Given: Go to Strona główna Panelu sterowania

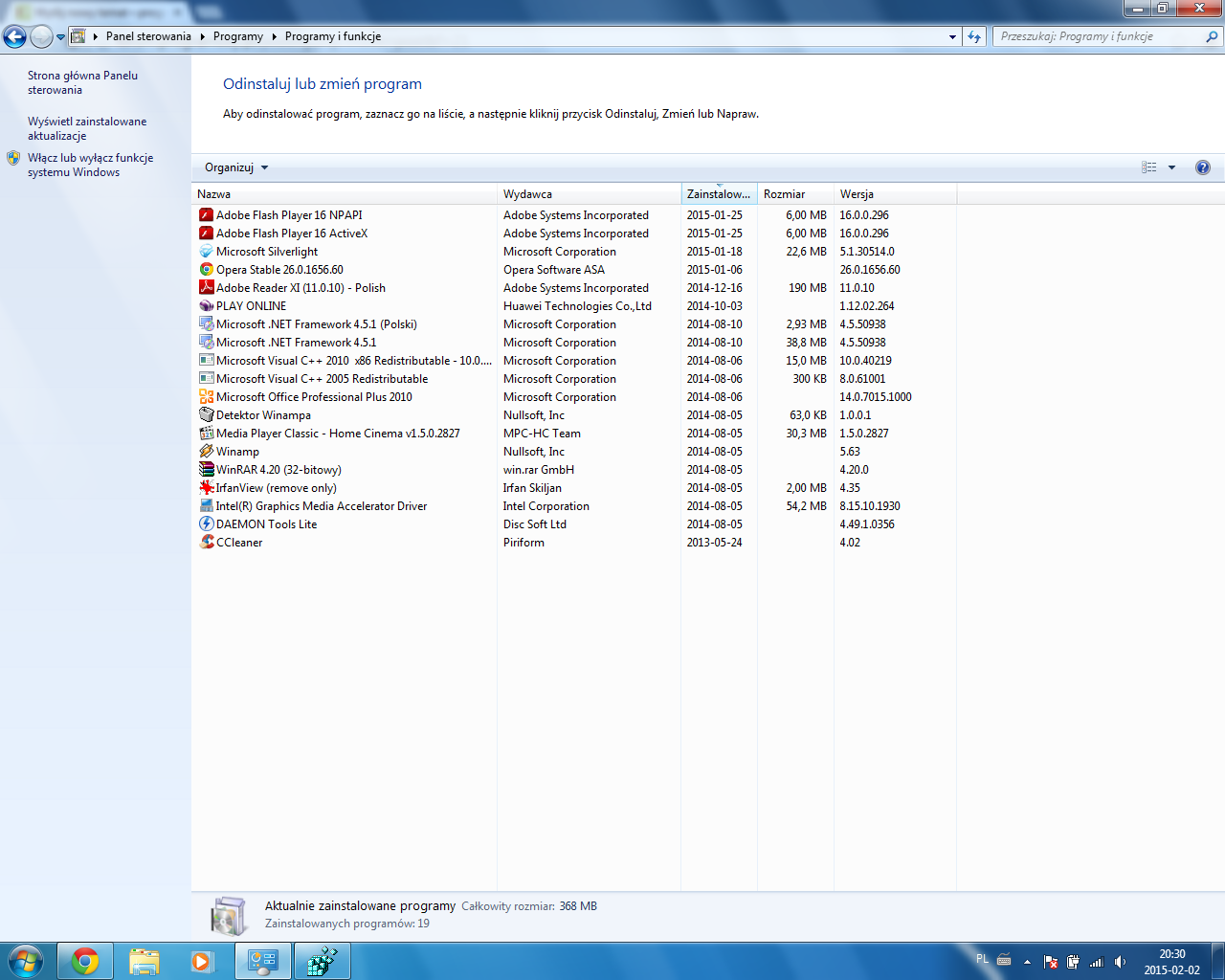Looking at the screenshot, I should 82,82.
